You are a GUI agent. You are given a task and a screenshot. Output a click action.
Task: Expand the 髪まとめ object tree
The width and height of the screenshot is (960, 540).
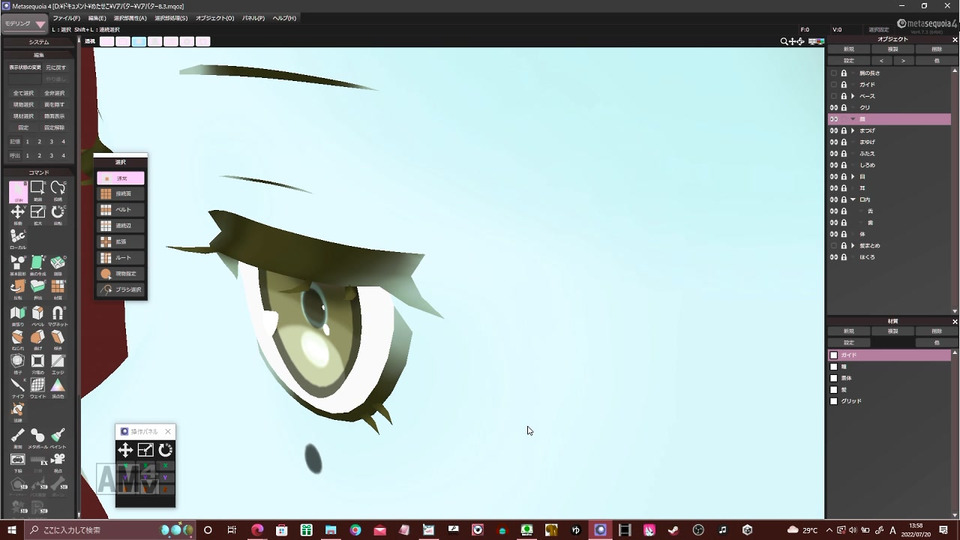click(853, 246)
